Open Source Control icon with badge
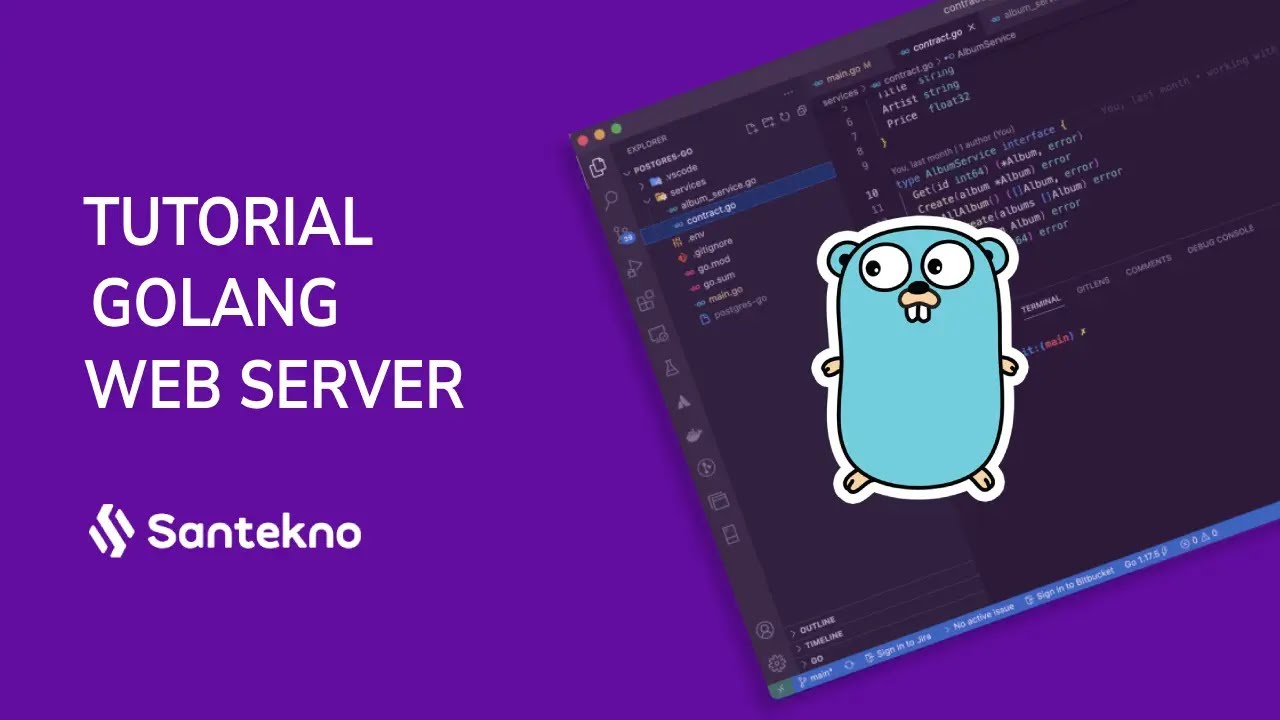The width and height of the screenshot is (1280, 720). [623, 234]
